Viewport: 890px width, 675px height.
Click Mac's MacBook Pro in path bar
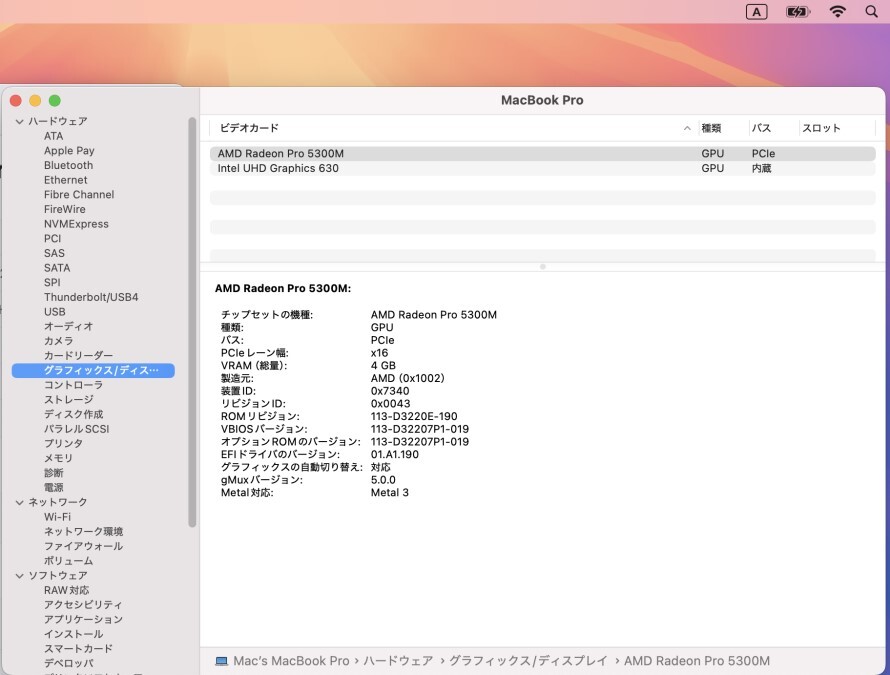point(291,661)
